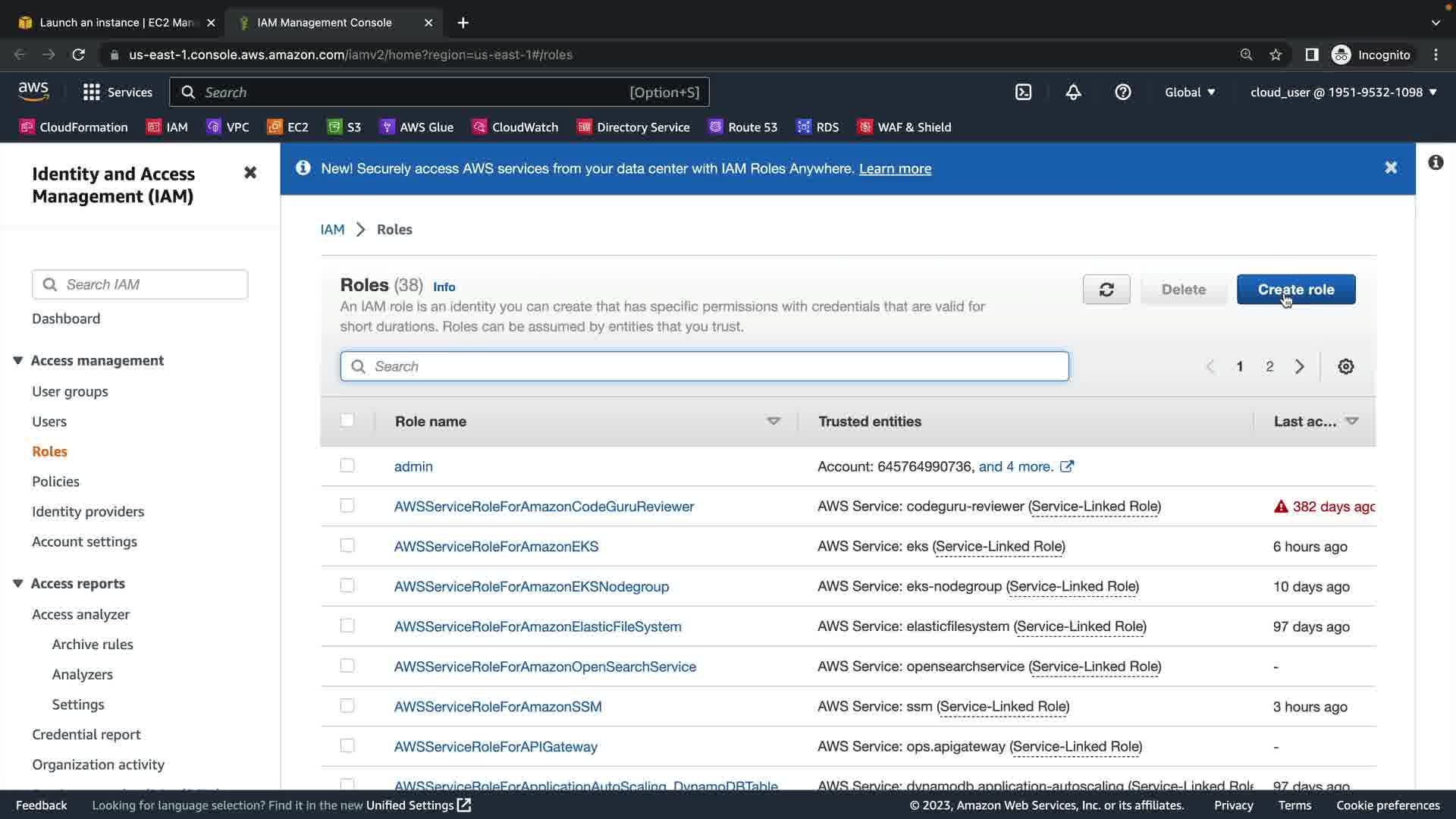Open the info panel icon at right

(x=1435, y=162)
